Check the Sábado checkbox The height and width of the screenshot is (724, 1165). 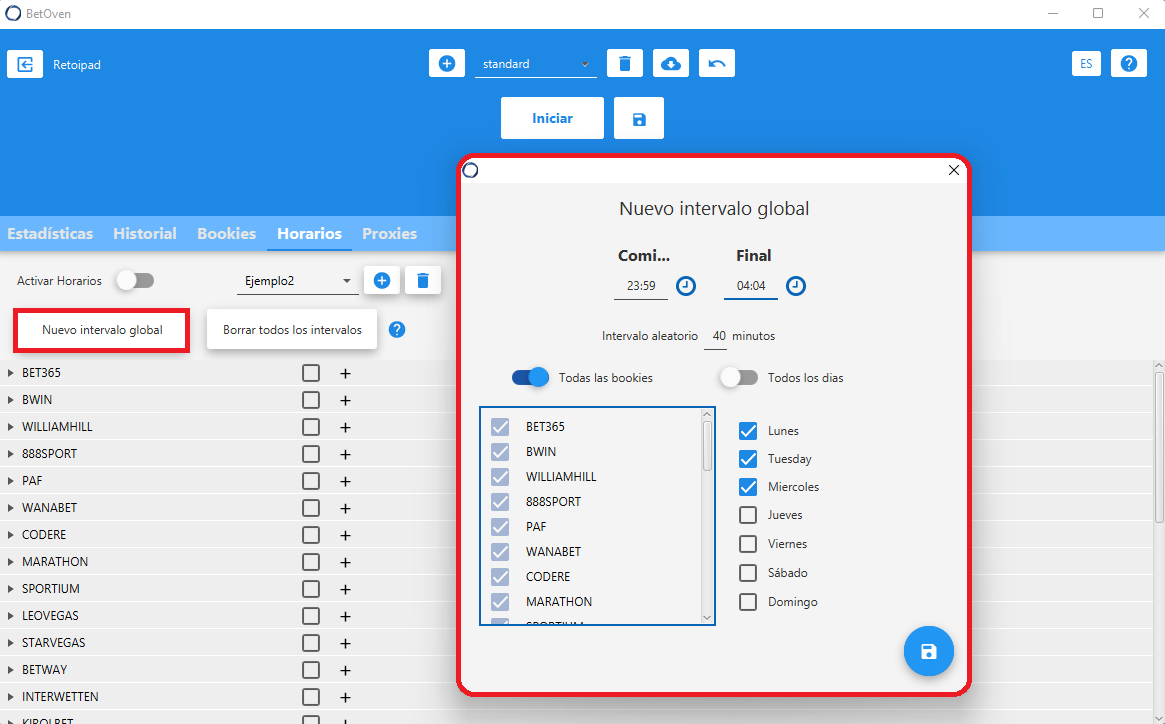747,572
